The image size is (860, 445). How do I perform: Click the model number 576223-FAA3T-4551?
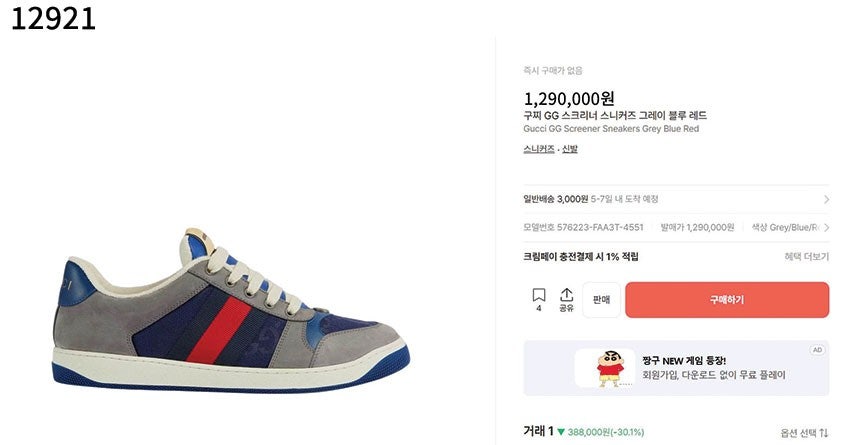583,228
